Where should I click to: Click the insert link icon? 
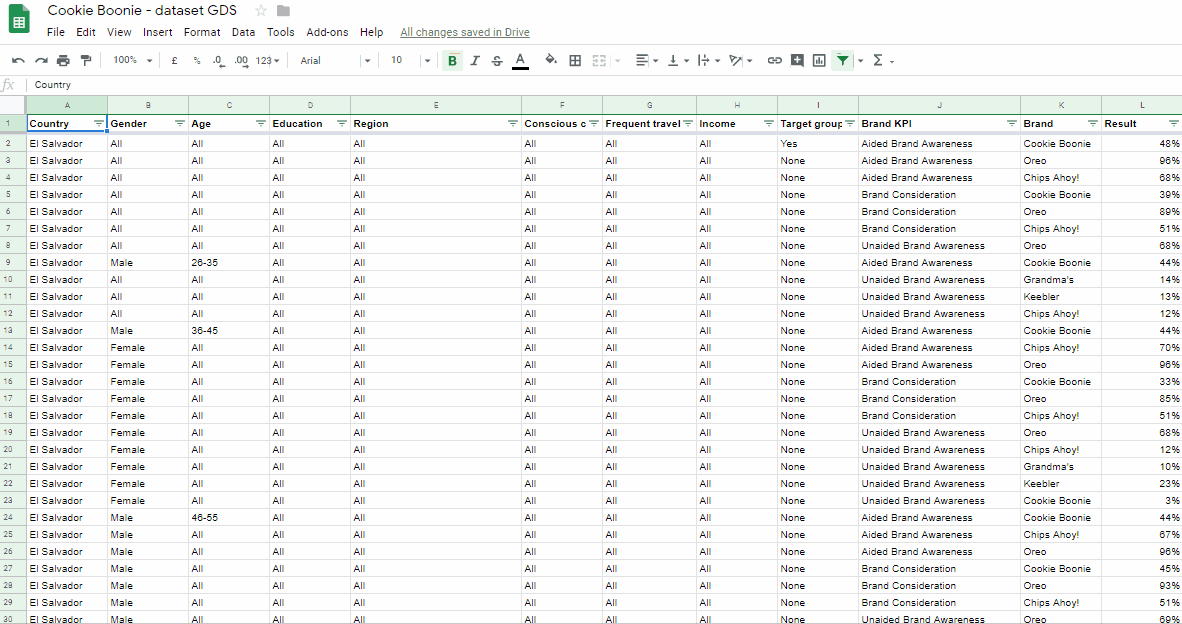(774, 60)
